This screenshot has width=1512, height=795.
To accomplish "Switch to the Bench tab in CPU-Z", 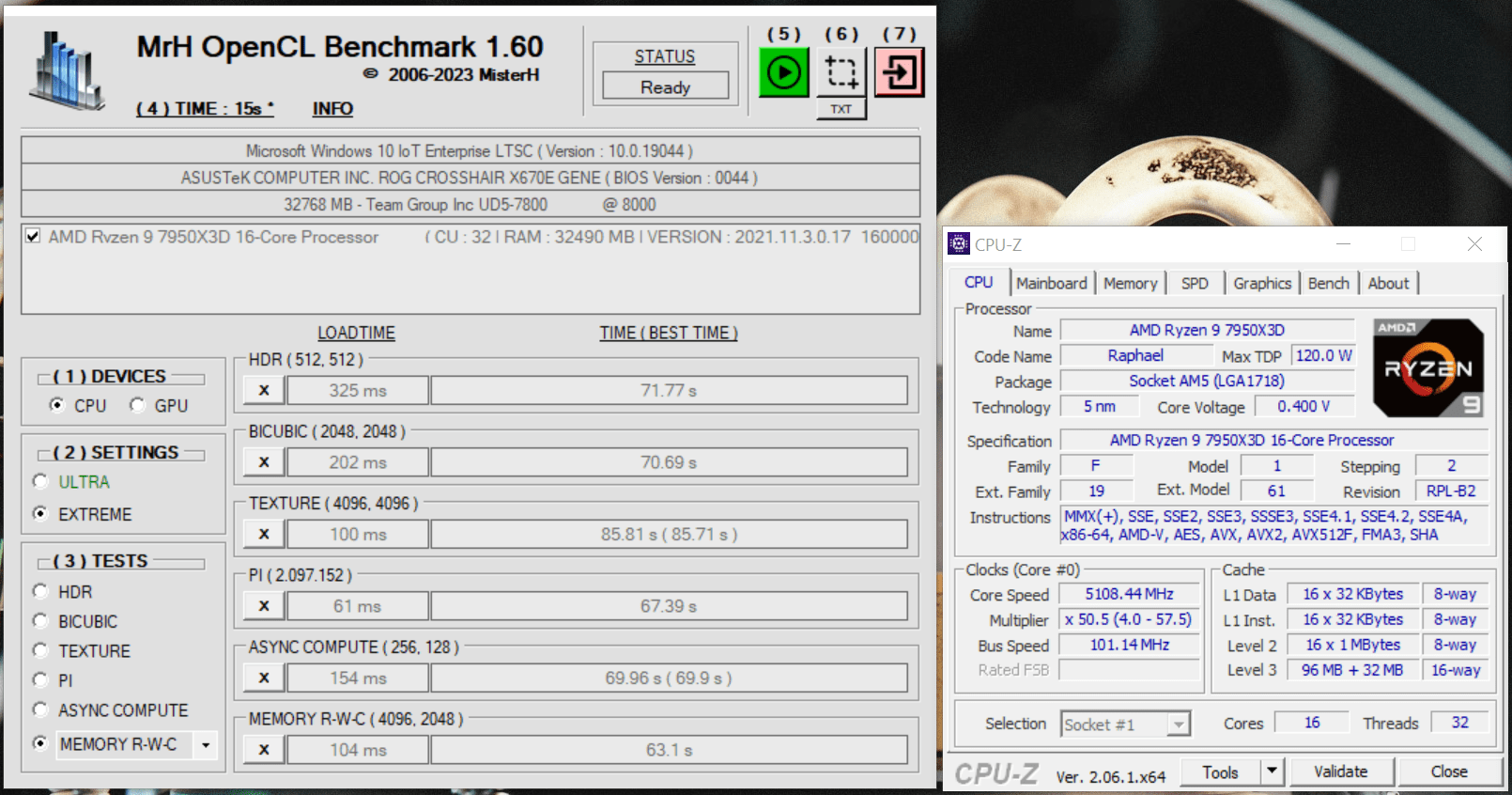I will [x=1328, y=283].
